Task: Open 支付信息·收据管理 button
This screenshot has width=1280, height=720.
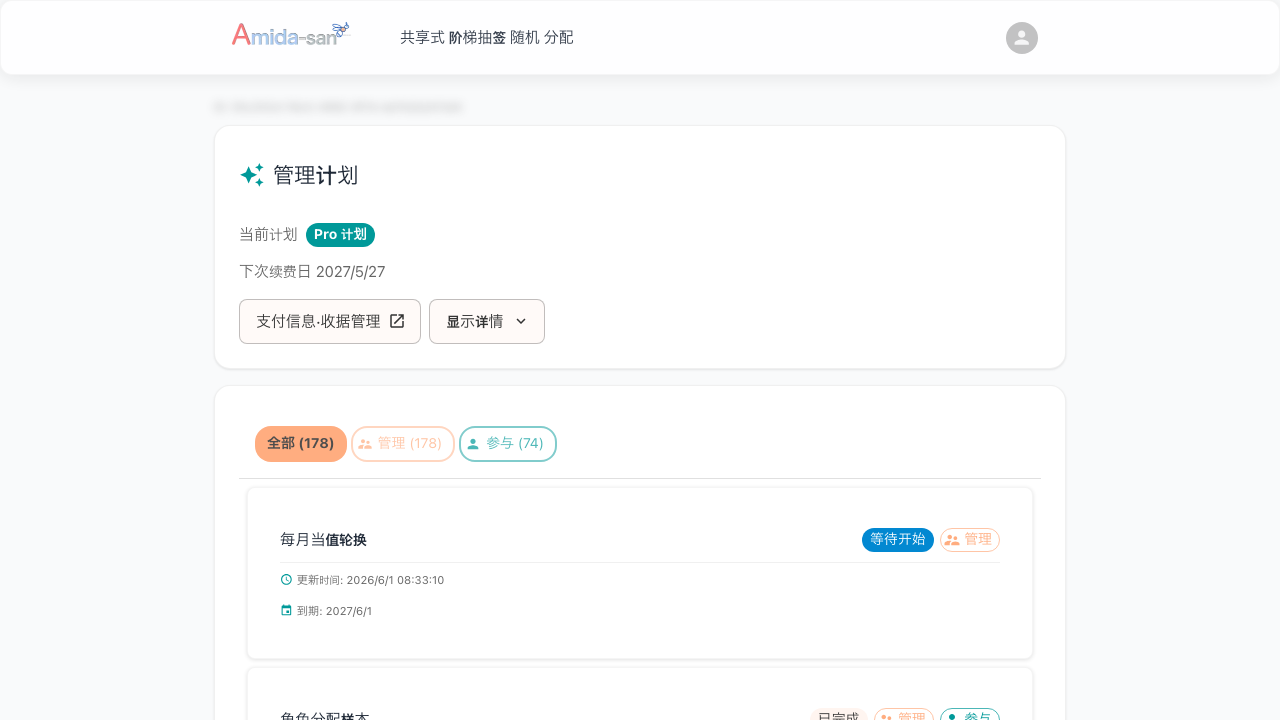Action: pyautogui.click(x=330, y=321)
